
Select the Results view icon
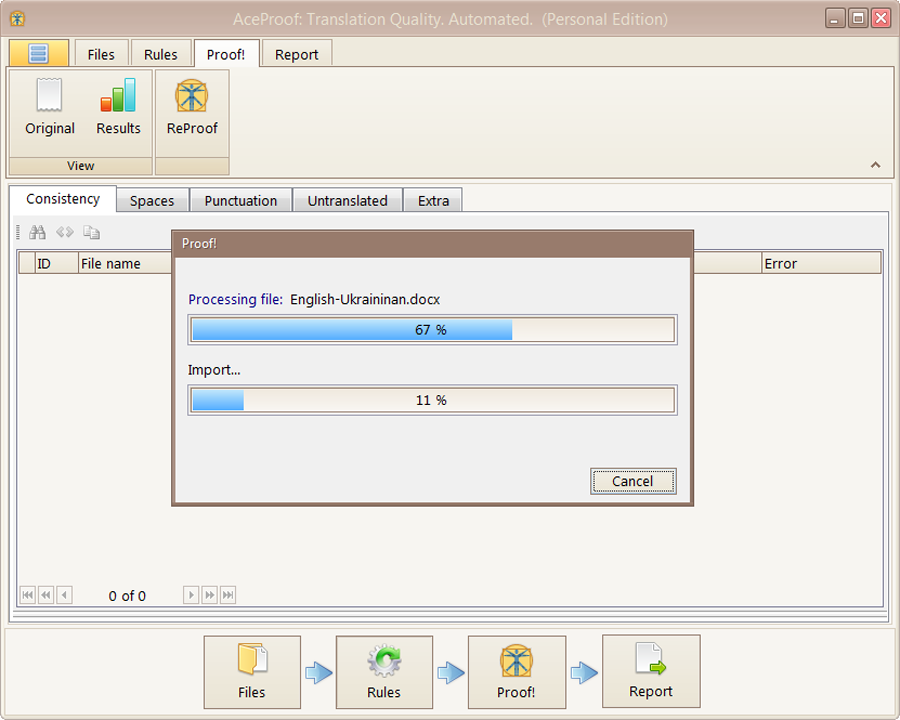point(118,107)
